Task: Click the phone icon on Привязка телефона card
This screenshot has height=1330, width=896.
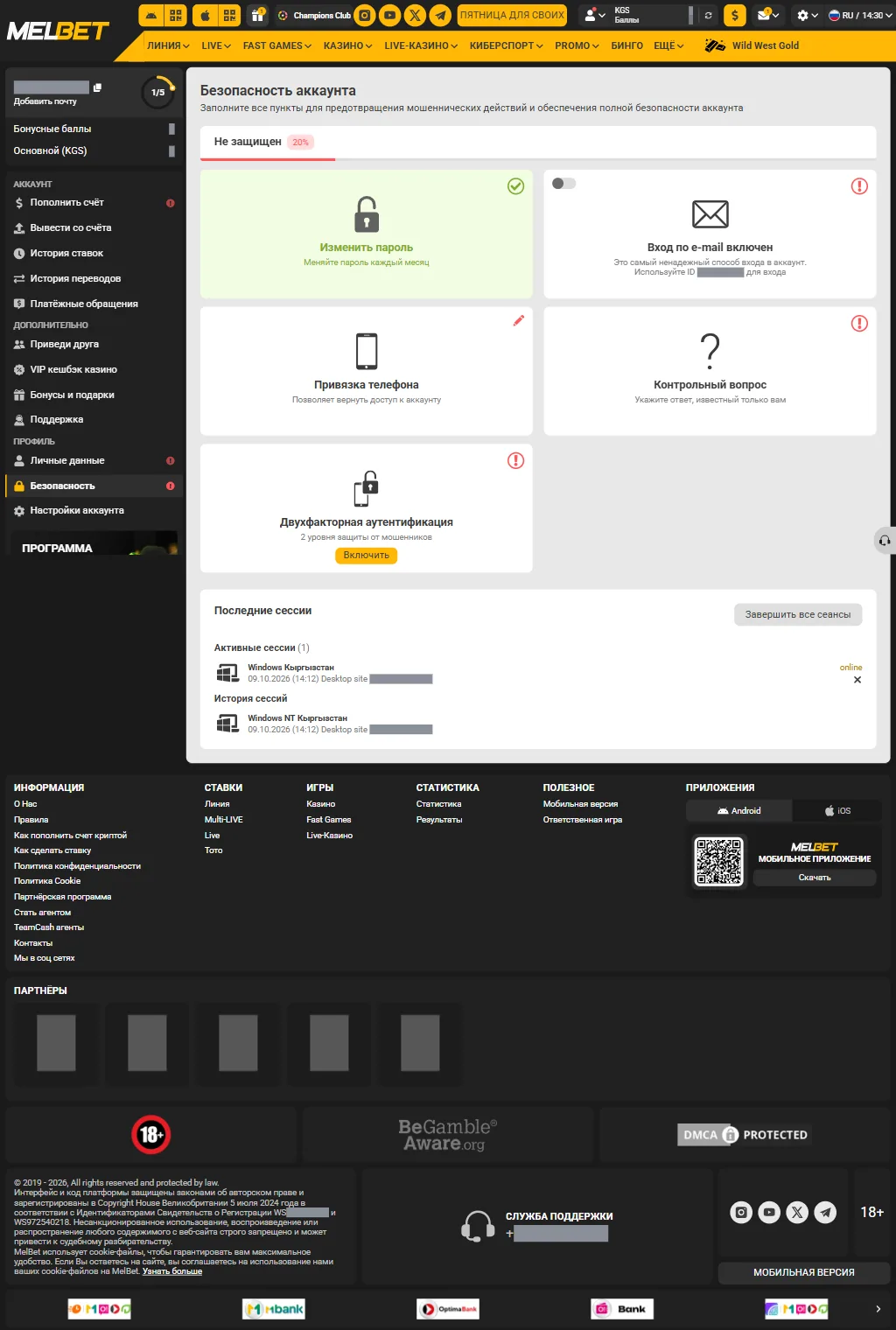Action: click(x=367, y=351)
